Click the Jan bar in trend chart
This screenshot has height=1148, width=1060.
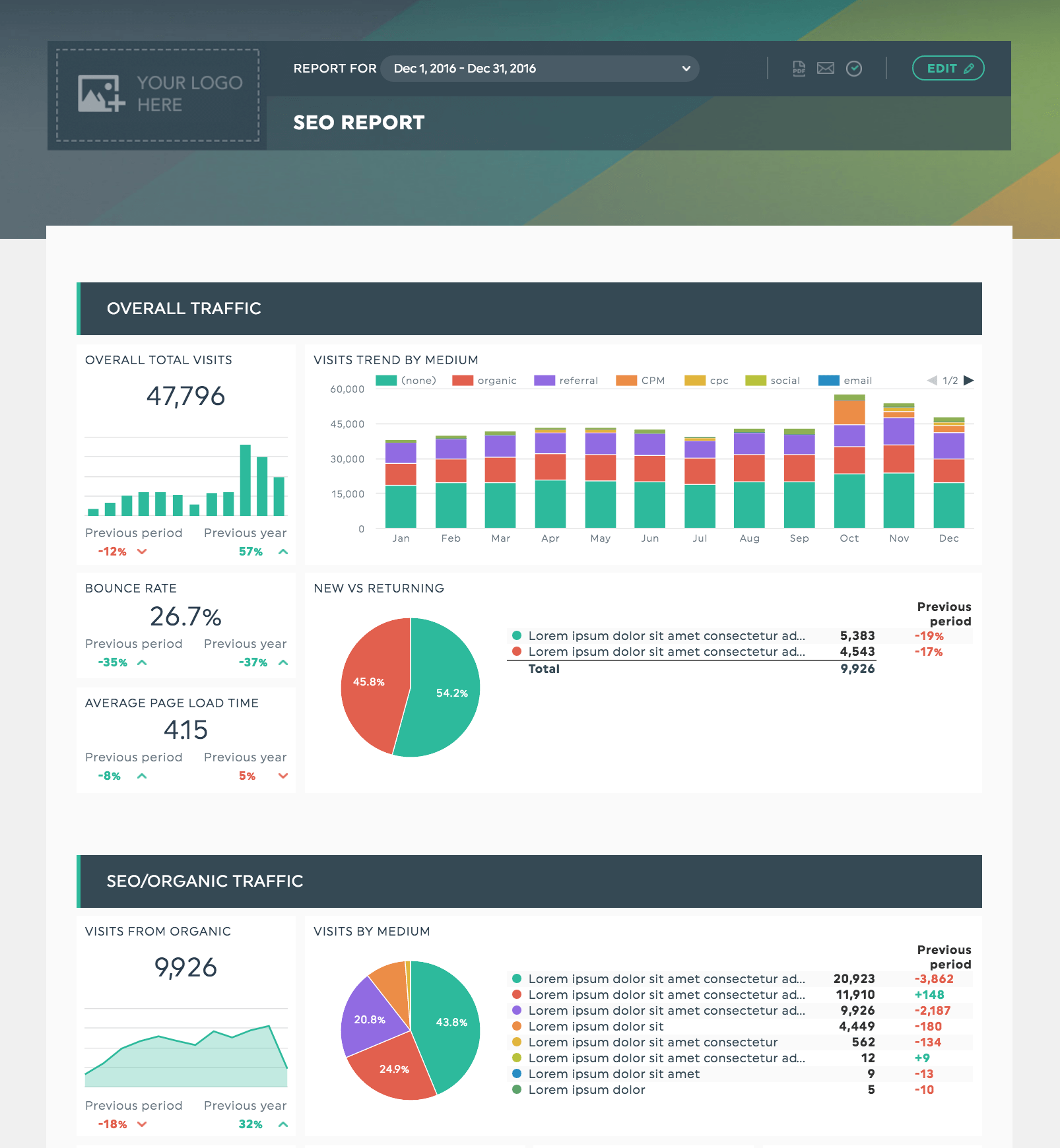point(401,484)
